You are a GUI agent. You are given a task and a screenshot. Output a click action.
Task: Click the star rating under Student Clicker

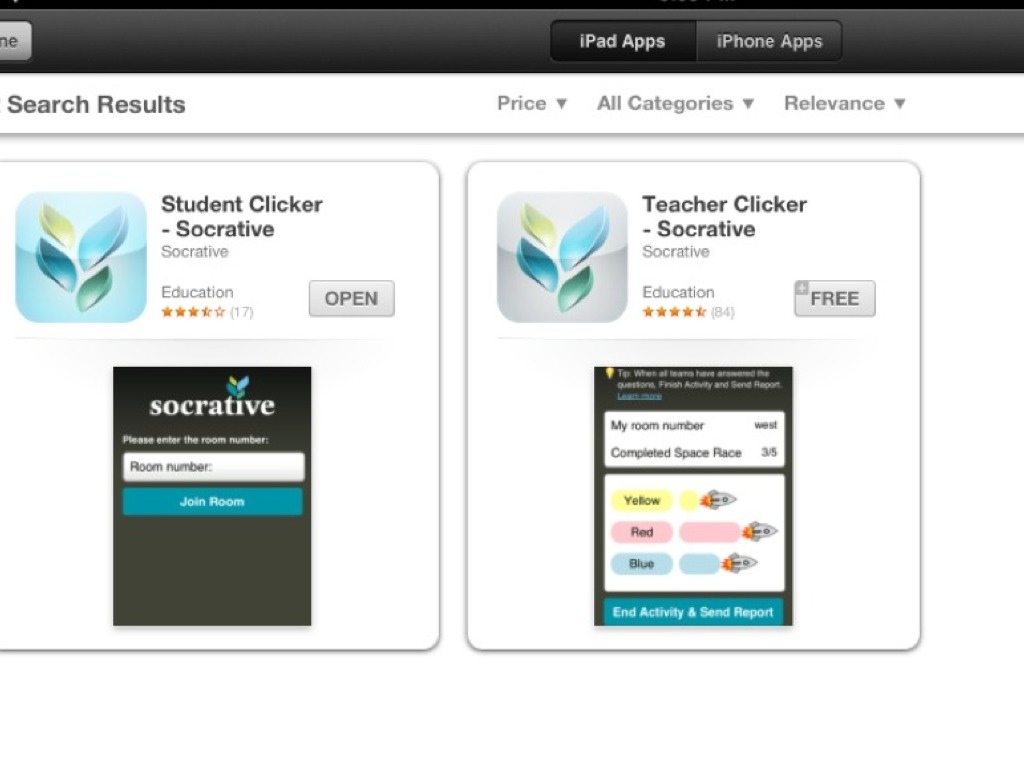193,312
